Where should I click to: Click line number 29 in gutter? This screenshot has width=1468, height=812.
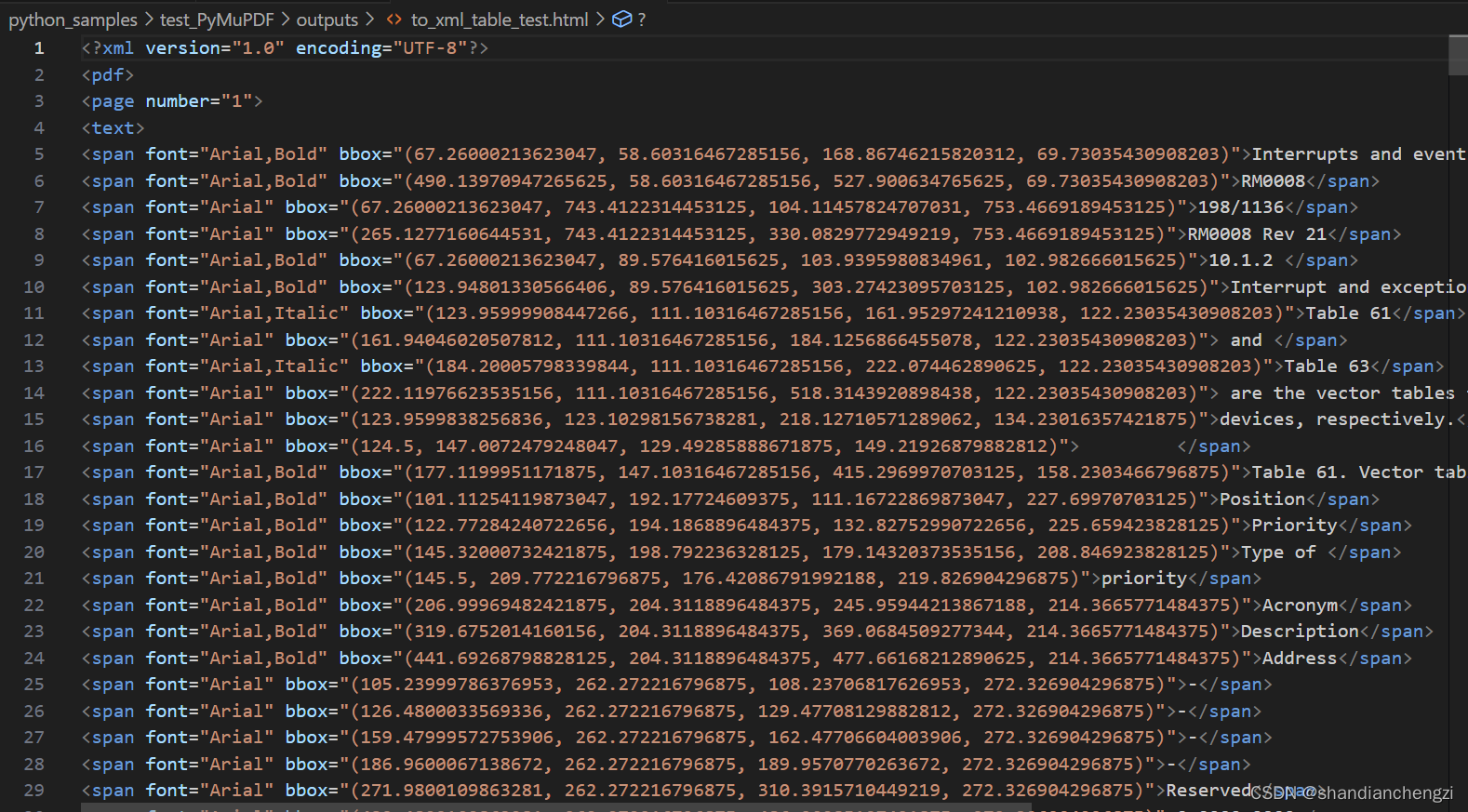(x=34, y=791)
